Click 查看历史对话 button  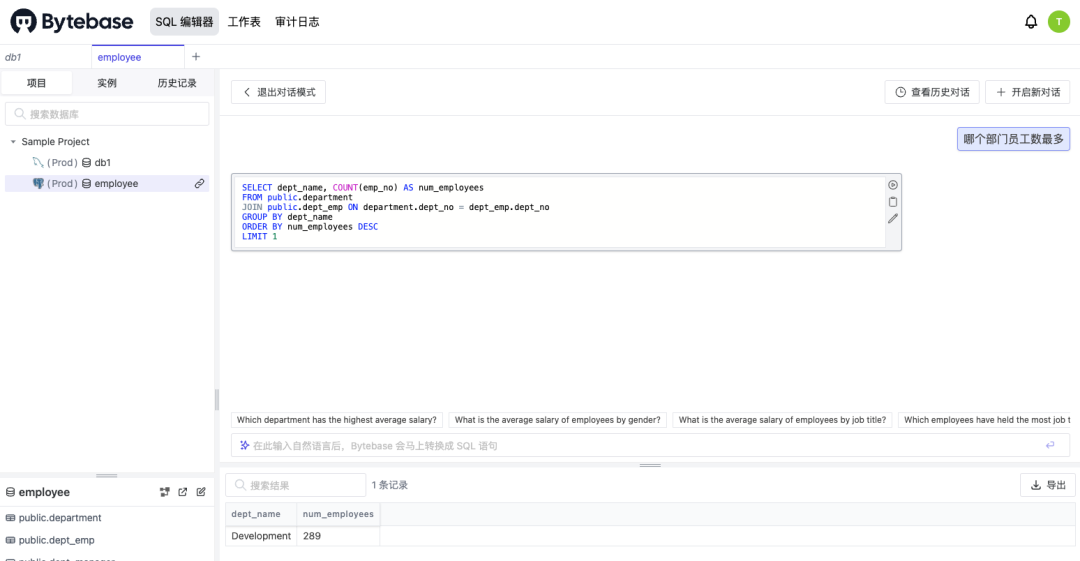[932, 92]
